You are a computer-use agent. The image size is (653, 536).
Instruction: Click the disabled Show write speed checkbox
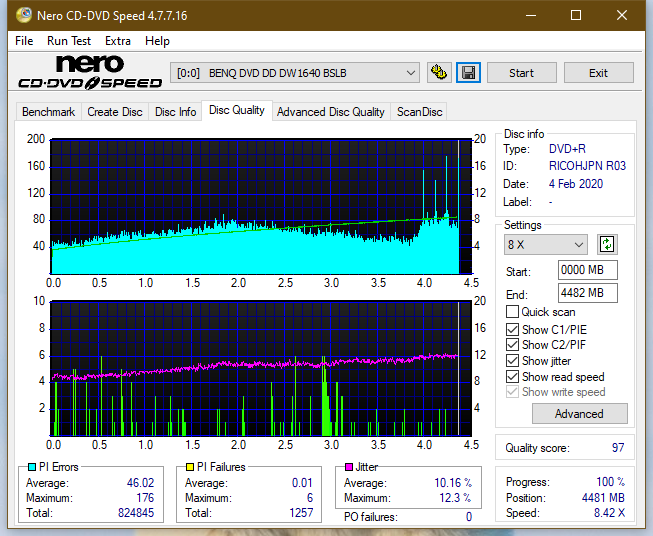click(x=512, y=392)
